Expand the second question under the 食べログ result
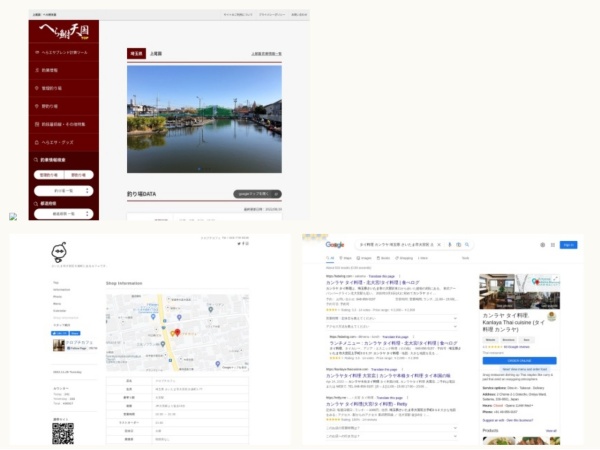600x450 pixels. (x=391, y=327)
